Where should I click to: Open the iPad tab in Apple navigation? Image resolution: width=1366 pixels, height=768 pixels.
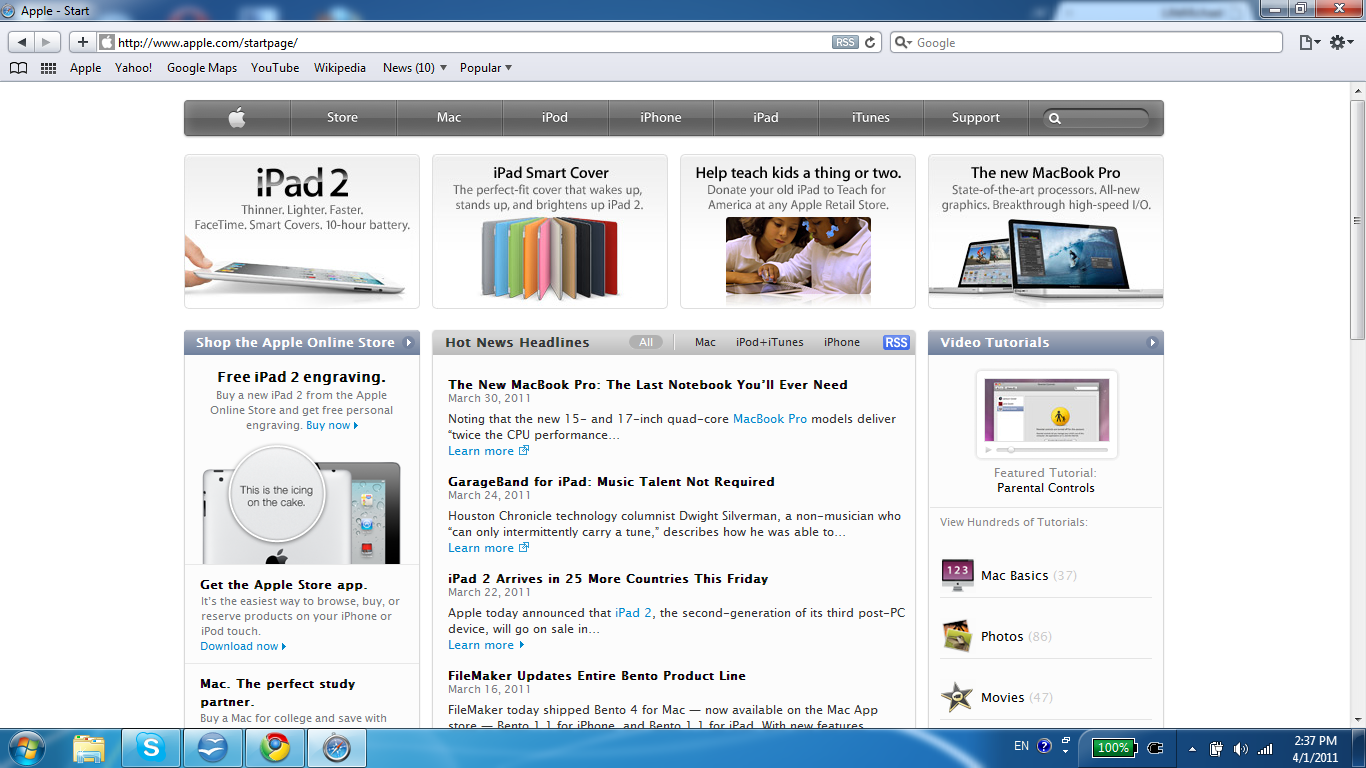pyautogui.click(x=766, y=118)
